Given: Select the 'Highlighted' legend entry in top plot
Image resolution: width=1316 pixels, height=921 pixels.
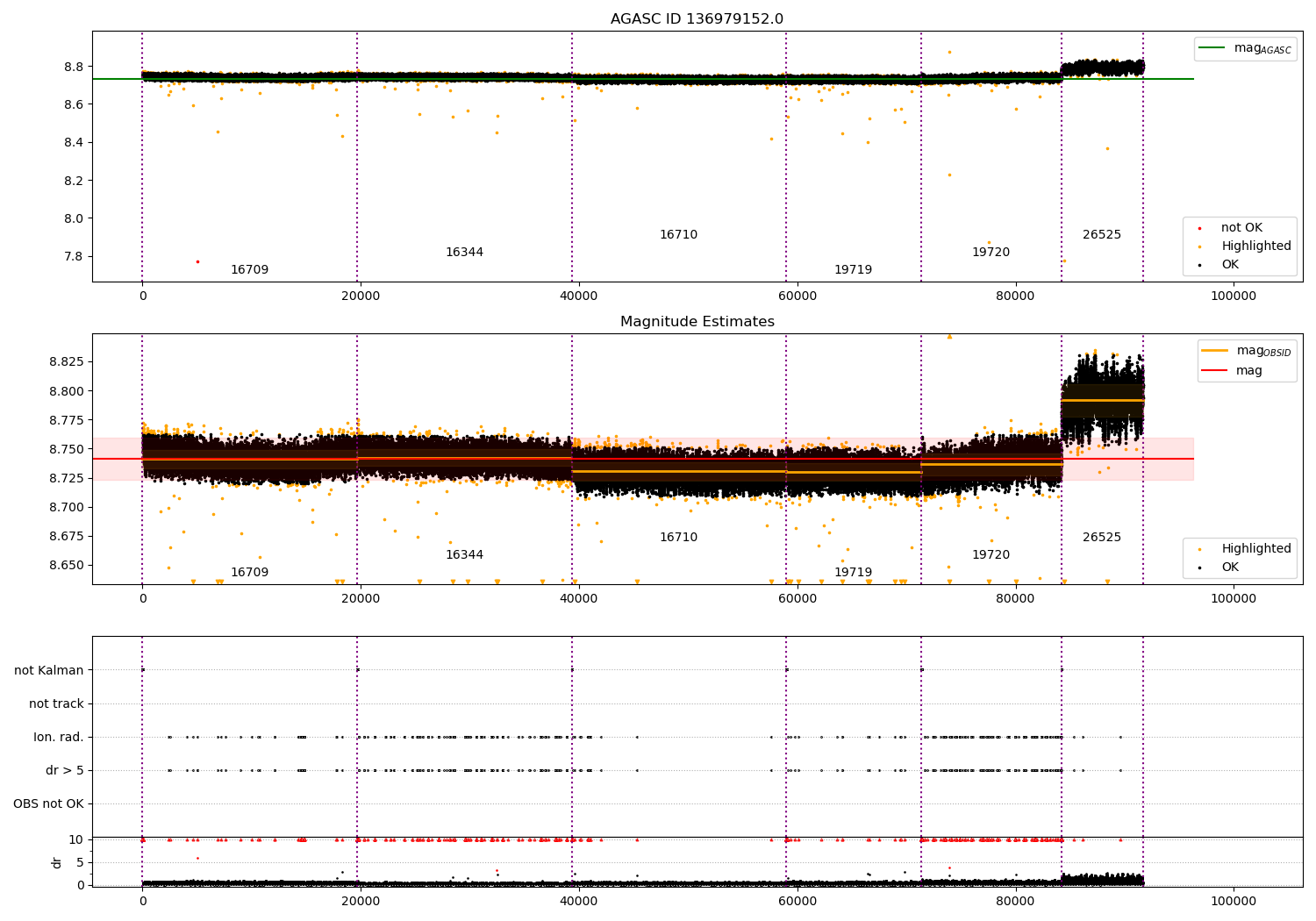Looking at the screenshot, I should click(x=1256, y=246).
